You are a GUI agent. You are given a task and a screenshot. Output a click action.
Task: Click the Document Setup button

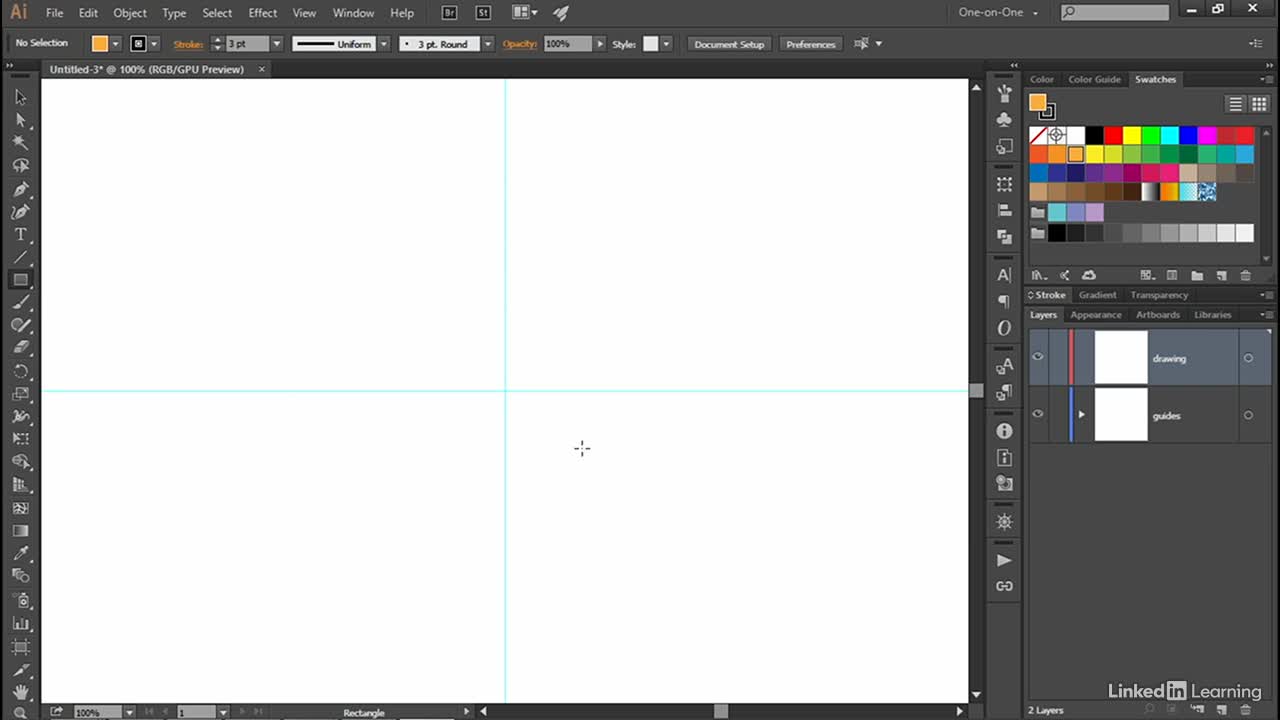(729, 44)
